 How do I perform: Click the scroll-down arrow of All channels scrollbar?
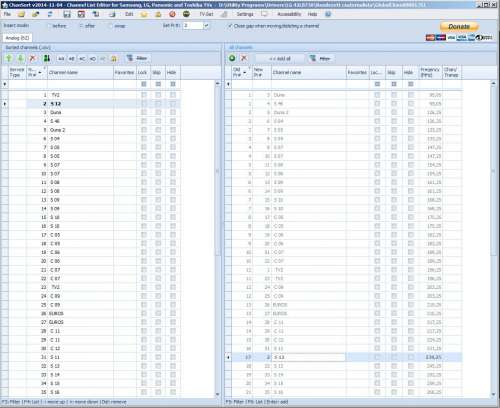coord(494,394)
